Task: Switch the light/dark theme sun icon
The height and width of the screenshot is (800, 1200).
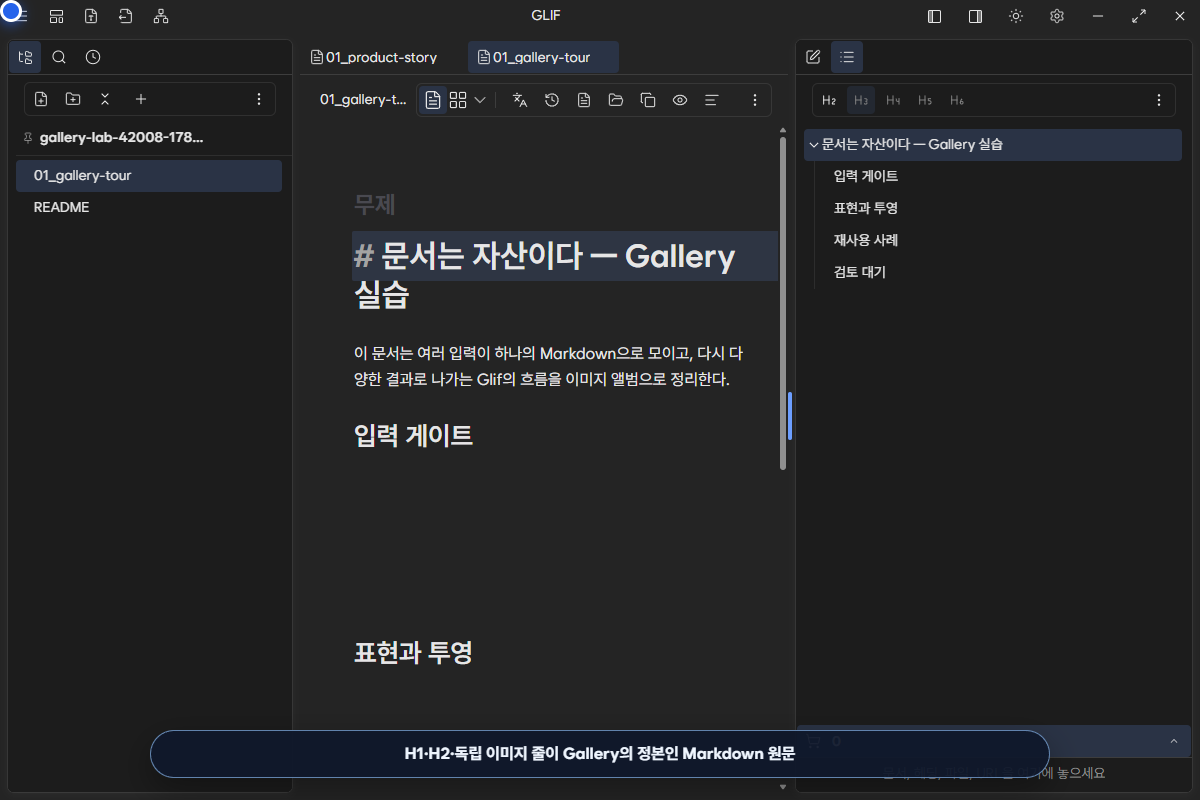Action: (1016, 16)
